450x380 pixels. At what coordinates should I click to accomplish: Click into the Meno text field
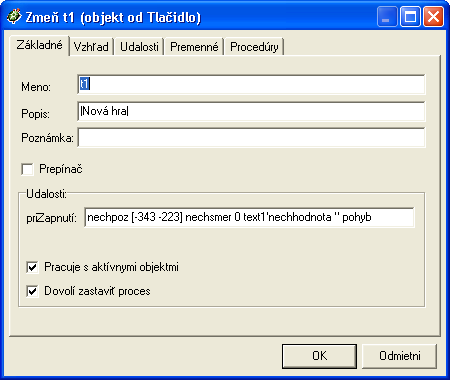[251, 84]
